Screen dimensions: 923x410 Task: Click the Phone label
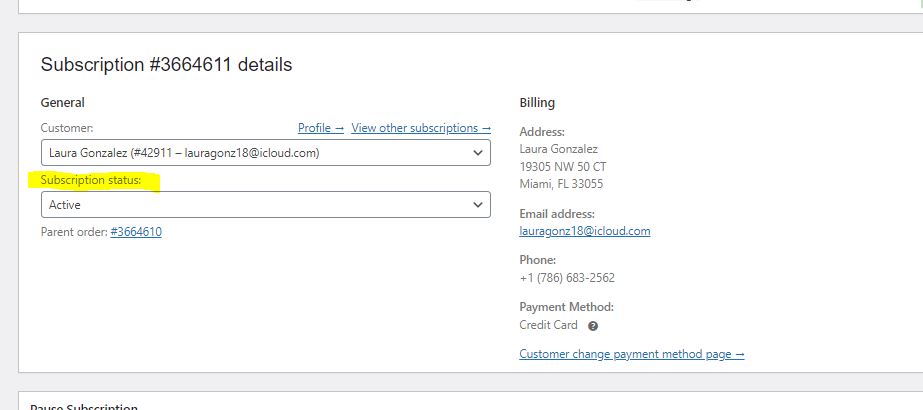pyautogui.click(x=537, y=259)
